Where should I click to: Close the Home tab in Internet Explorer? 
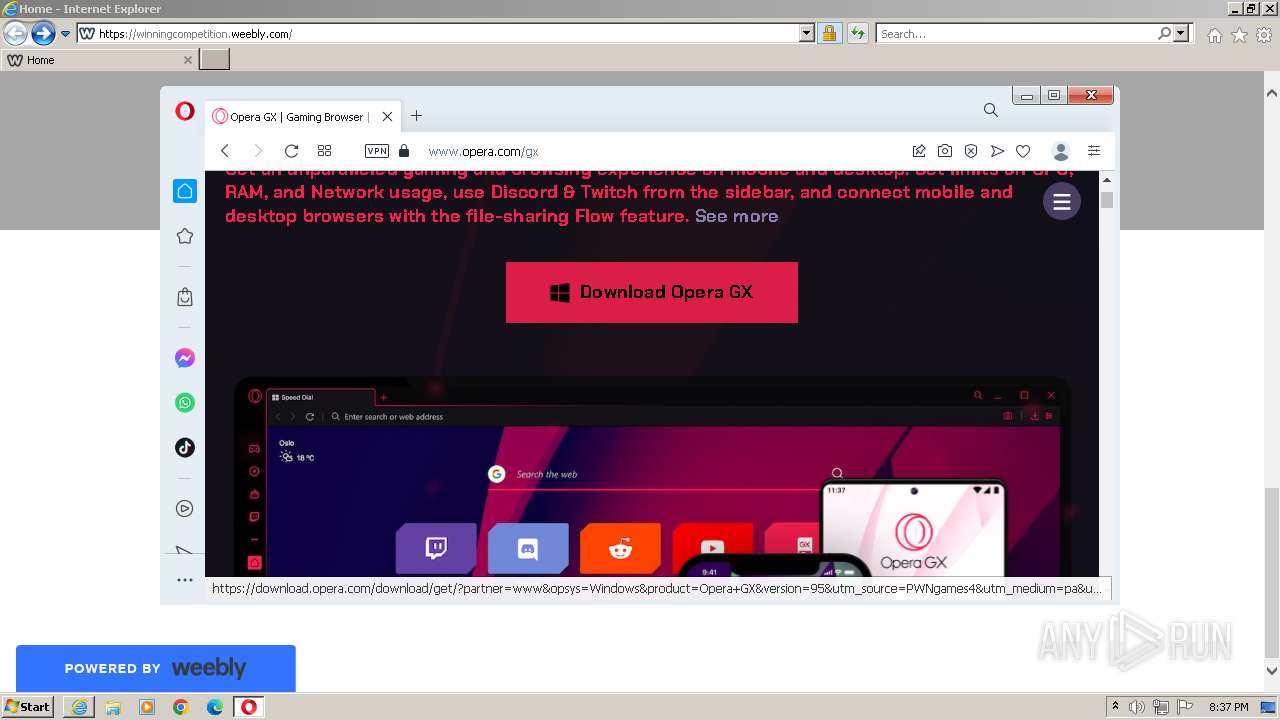pyautogui.click(x=187, y=60)
